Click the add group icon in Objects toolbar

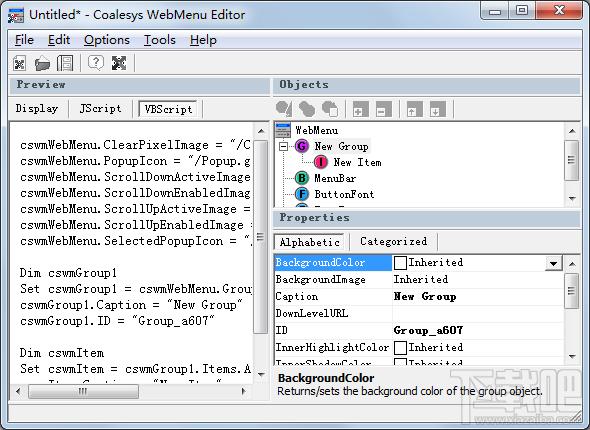coord(284,109)
